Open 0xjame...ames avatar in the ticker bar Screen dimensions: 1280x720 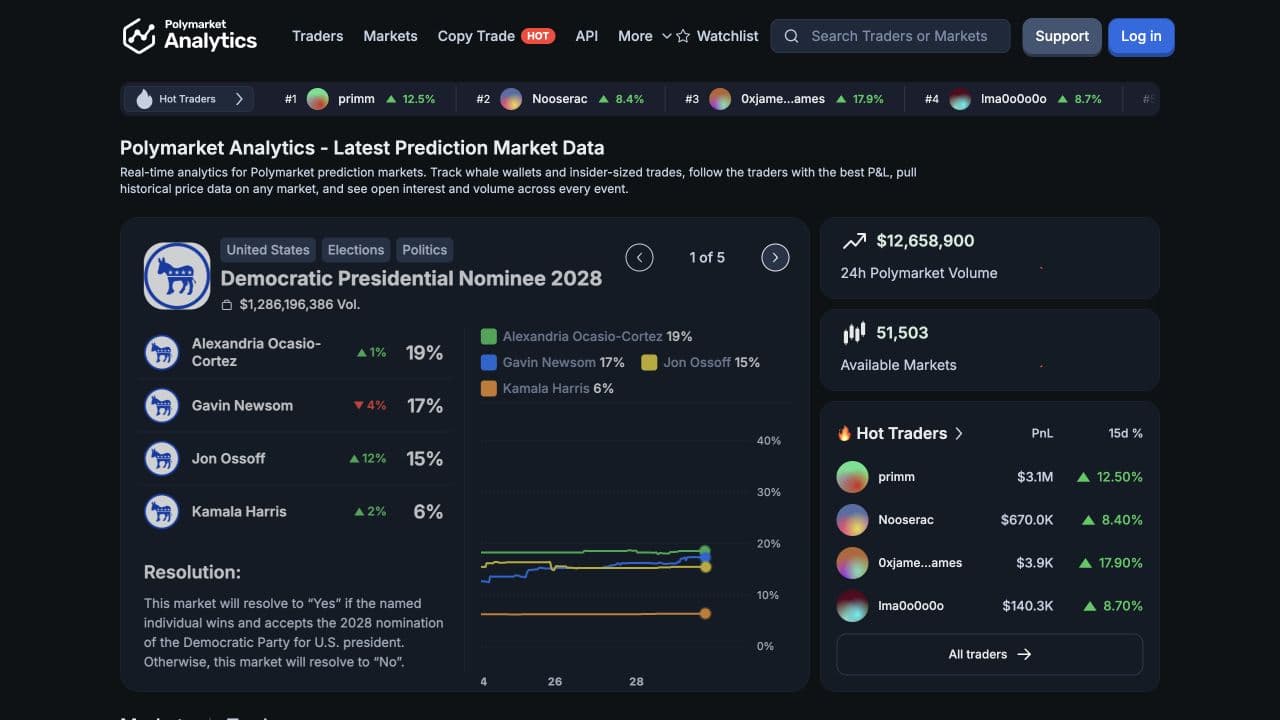pos(720,99)
